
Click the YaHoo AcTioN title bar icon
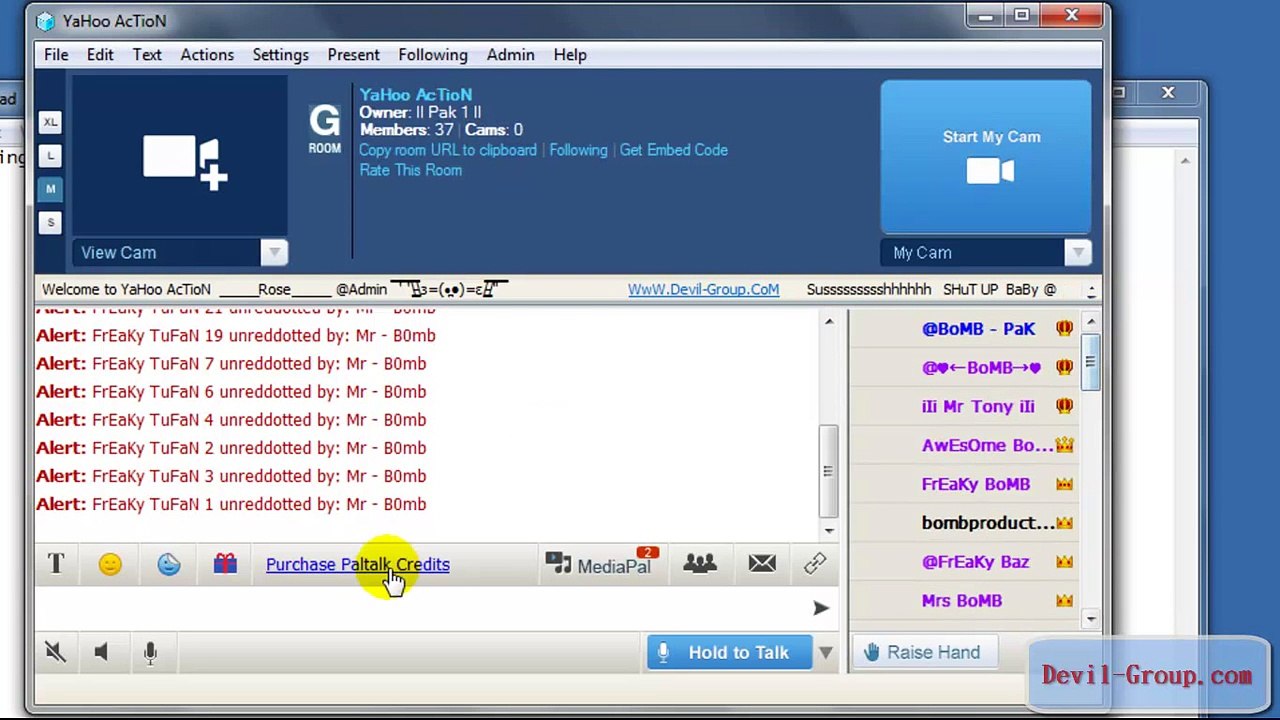[x=45, y=21]
